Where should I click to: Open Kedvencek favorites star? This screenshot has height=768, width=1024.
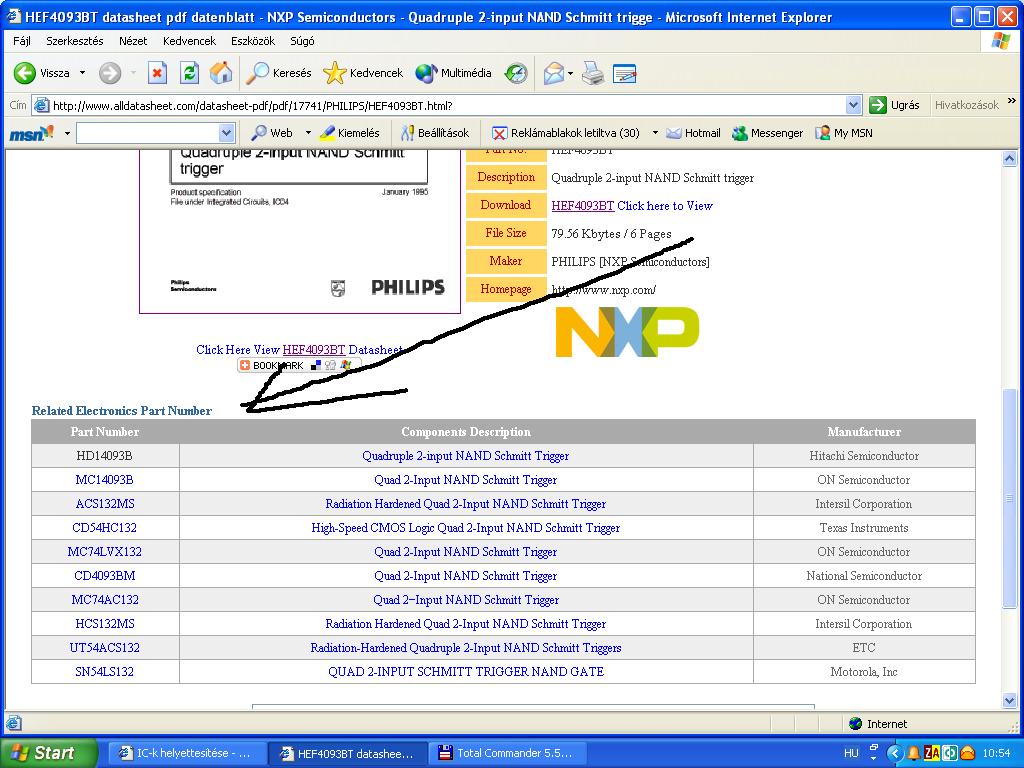(x=363, y=73)
